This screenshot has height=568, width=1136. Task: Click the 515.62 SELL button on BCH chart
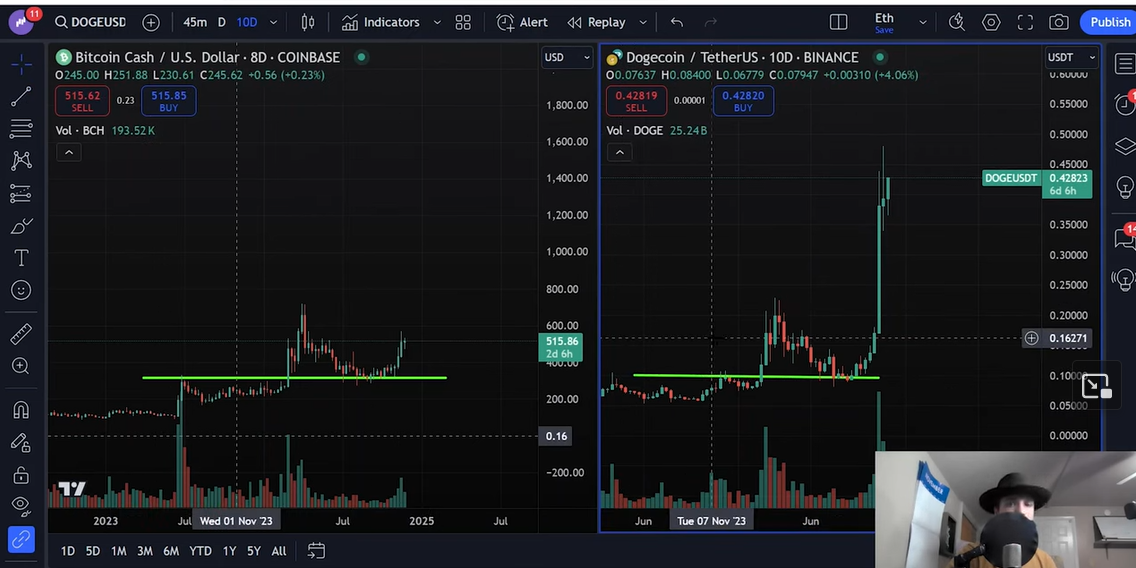coord(82,101)
